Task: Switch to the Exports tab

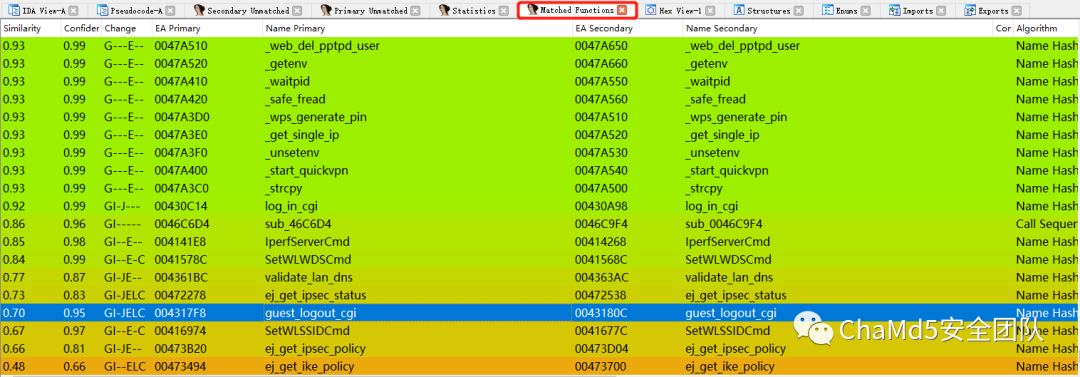Action: point(993,10)
